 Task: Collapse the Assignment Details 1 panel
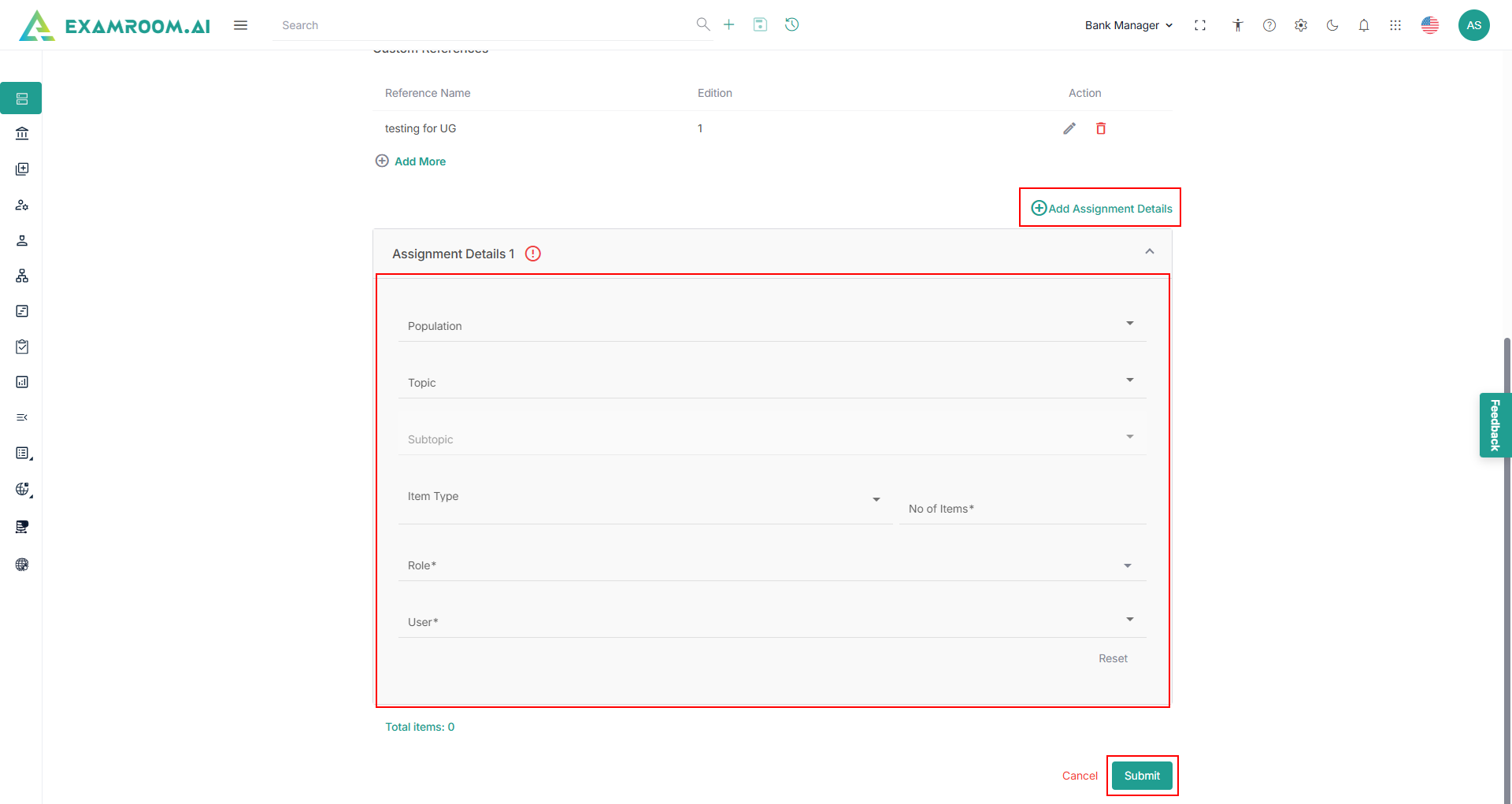tap(1150, 252)
